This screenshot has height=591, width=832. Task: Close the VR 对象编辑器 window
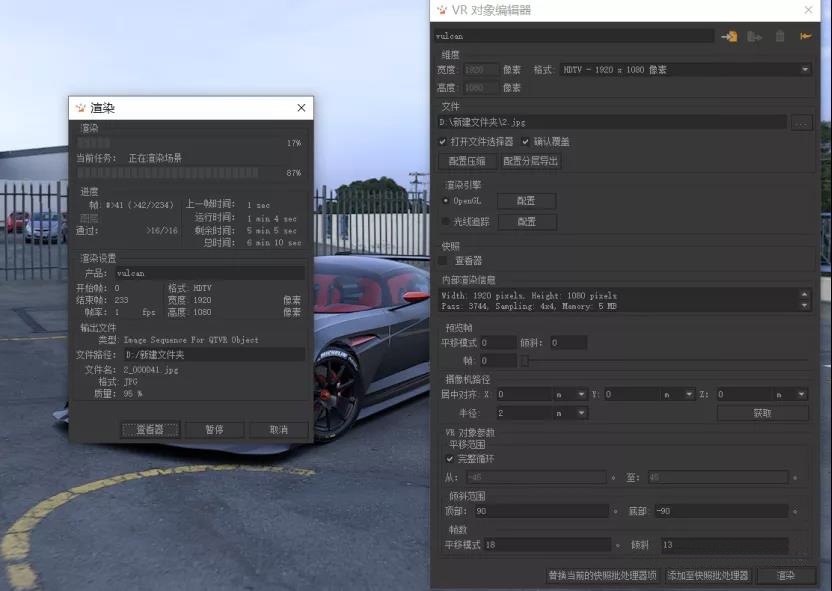pos(808,10)
